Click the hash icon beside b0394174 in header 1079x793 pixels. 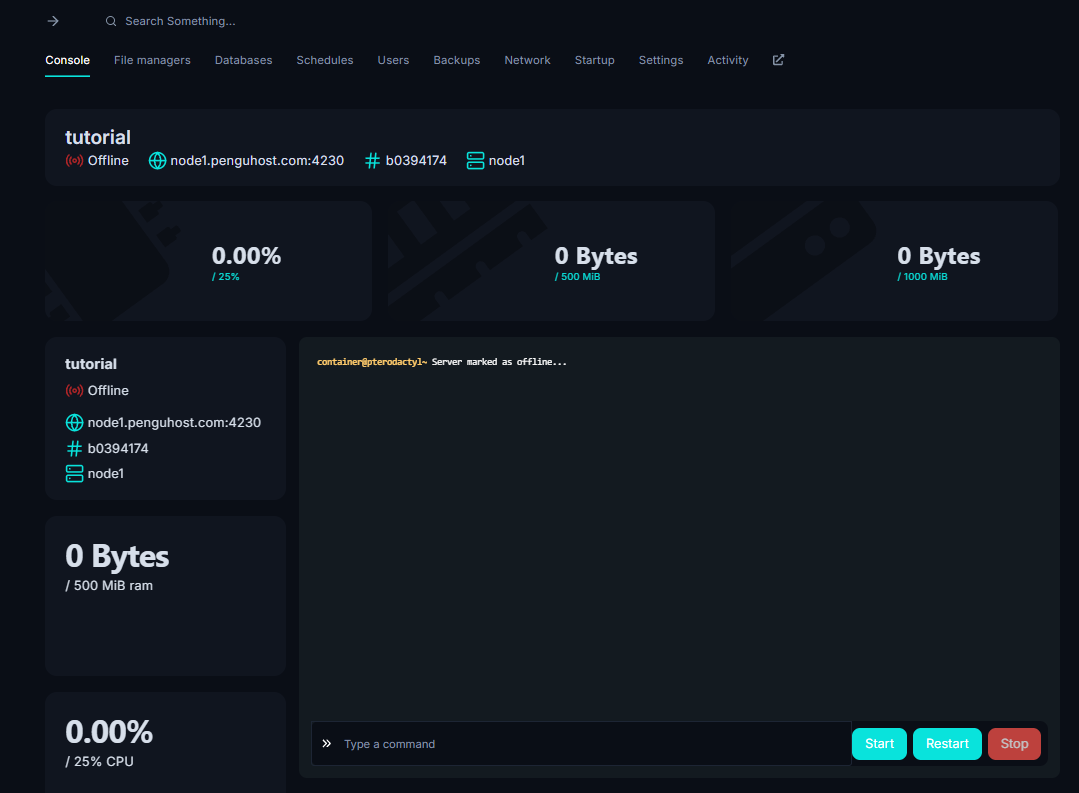372,160
